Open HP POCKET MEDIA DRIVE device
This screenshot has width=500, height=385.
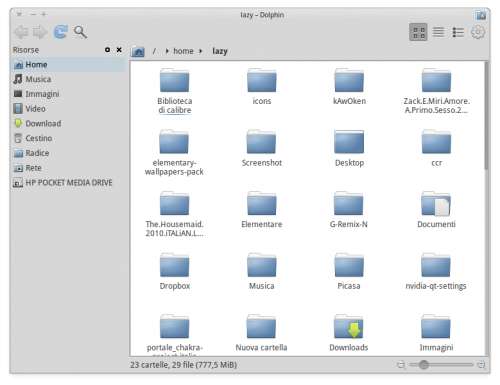pyautogui.click(x=69, y=183)
